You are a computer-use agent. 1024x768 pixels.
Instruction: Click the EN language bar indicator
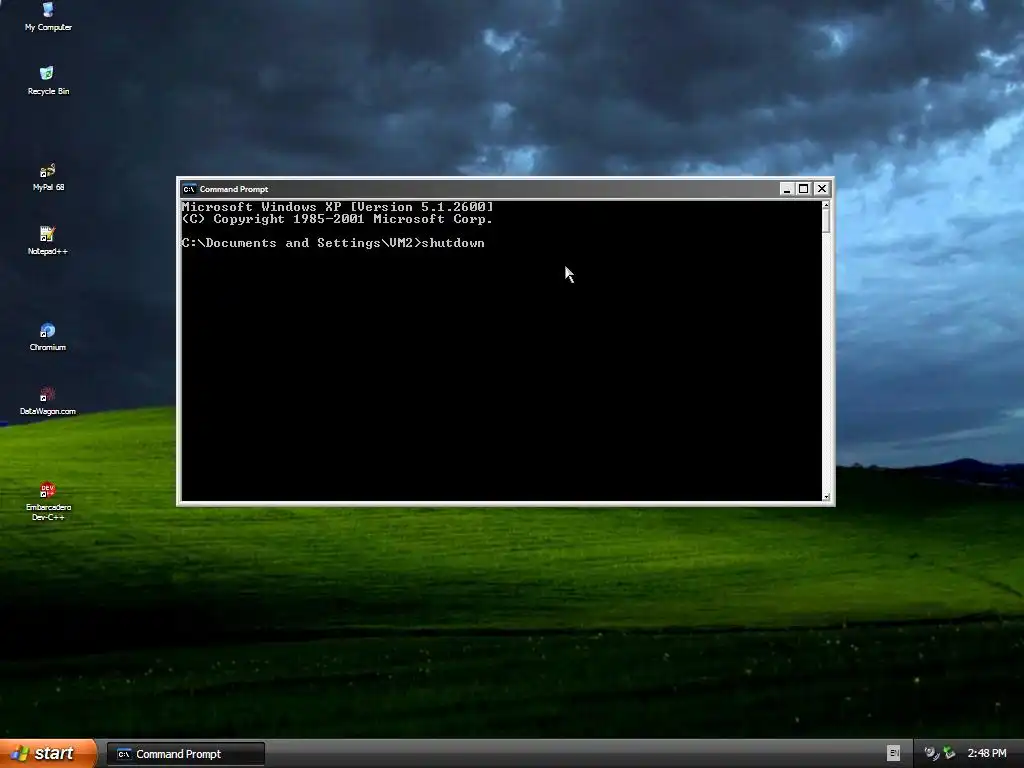893,753
